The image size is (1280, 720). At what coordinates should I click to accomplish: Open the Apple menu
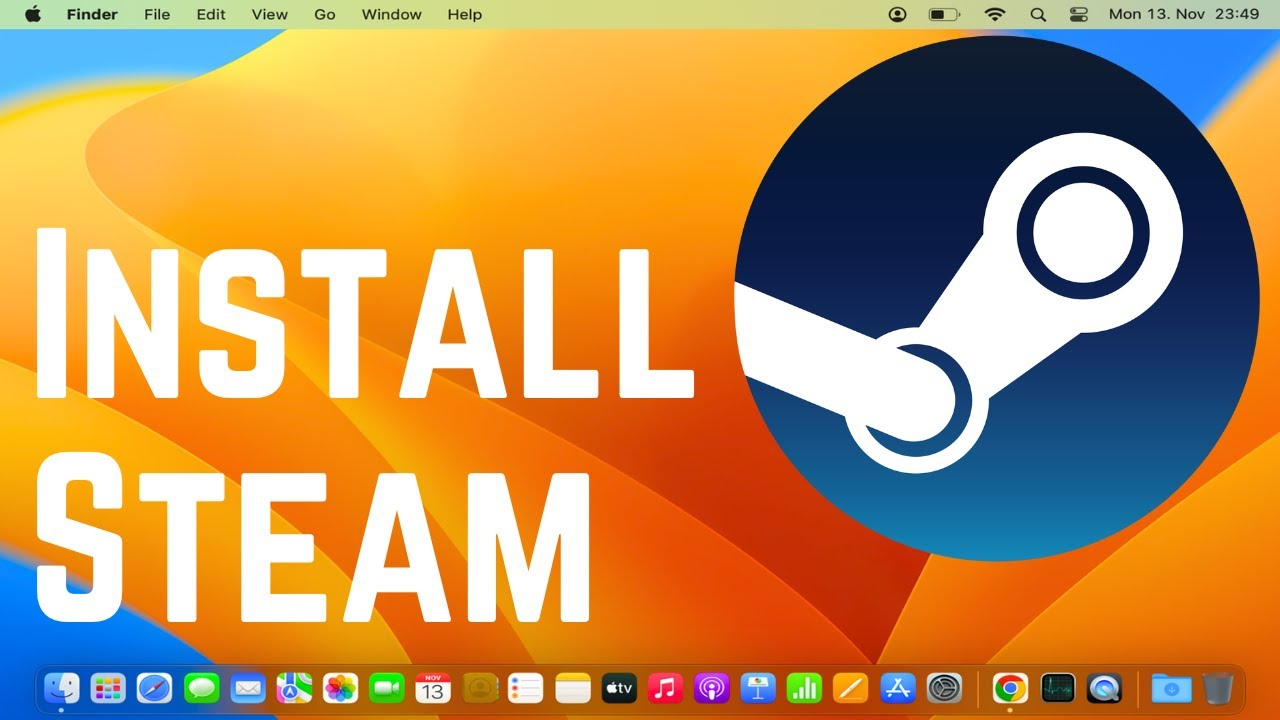pos(33,14)
